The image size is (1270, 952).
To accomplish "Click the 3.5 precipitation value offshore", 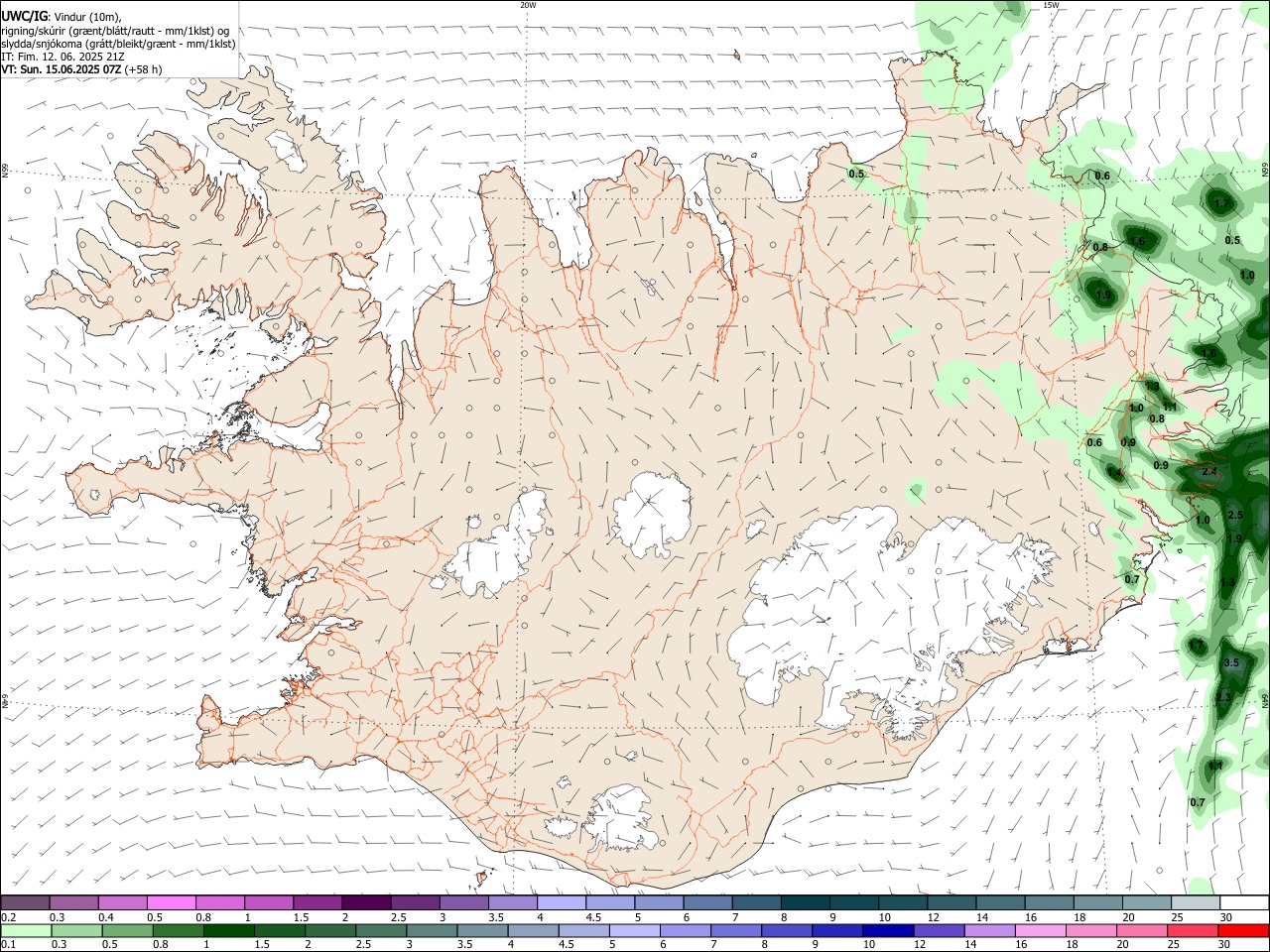I will [1231, 662].
